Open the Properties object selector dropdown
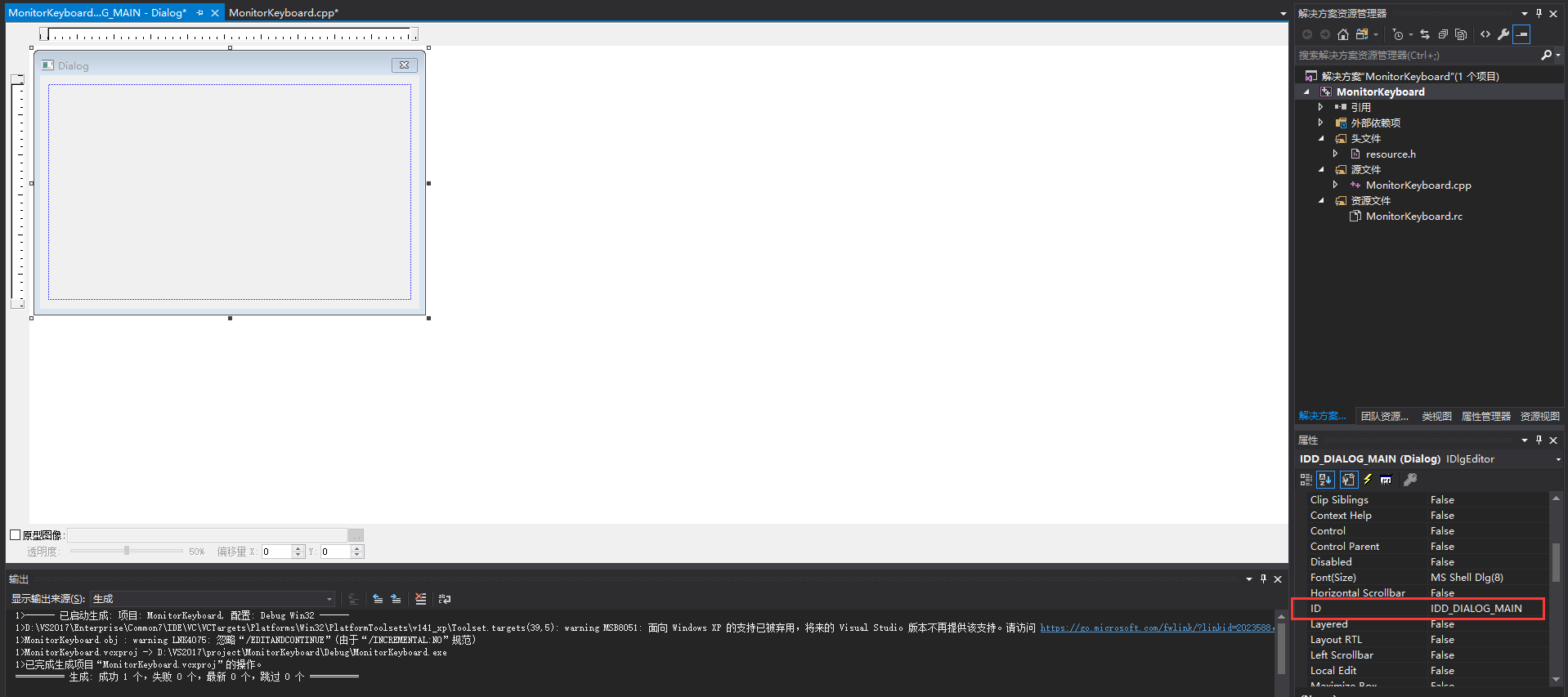 1557,459
